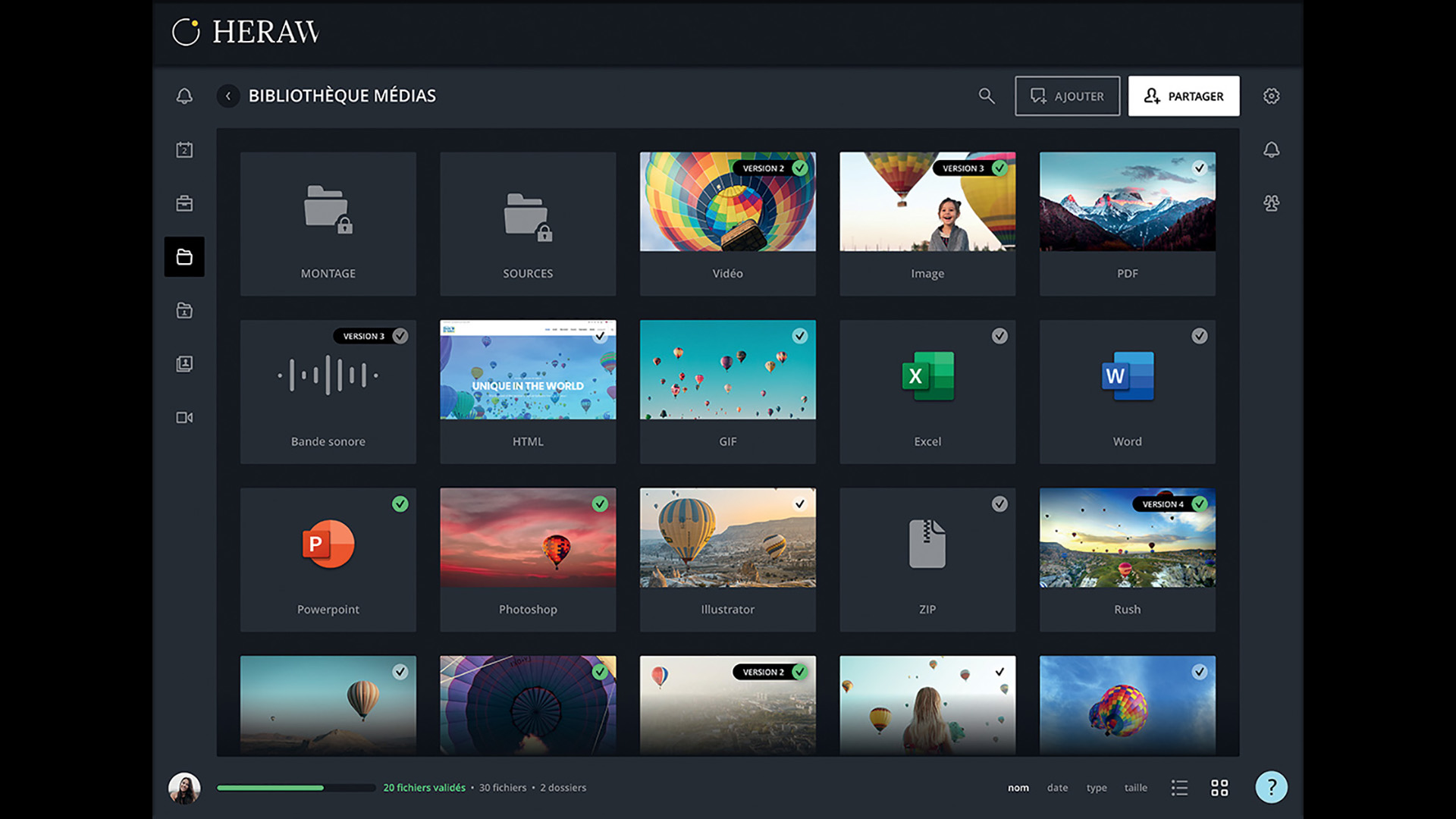
Task: Switch to grid view icon
Action: (1219, 788)
